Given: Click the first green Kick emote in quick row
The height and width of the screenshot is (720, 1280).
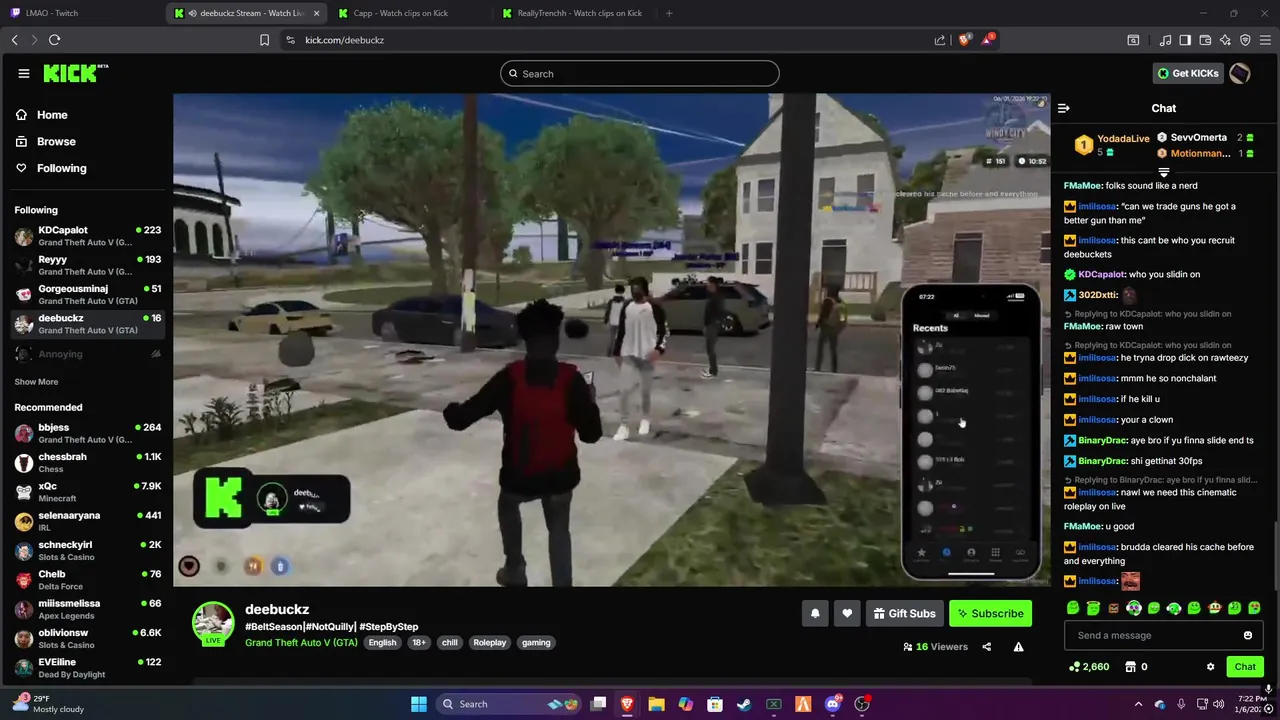Looking at the screenshot, I should pyautogui.click(x=1073, y=608).
